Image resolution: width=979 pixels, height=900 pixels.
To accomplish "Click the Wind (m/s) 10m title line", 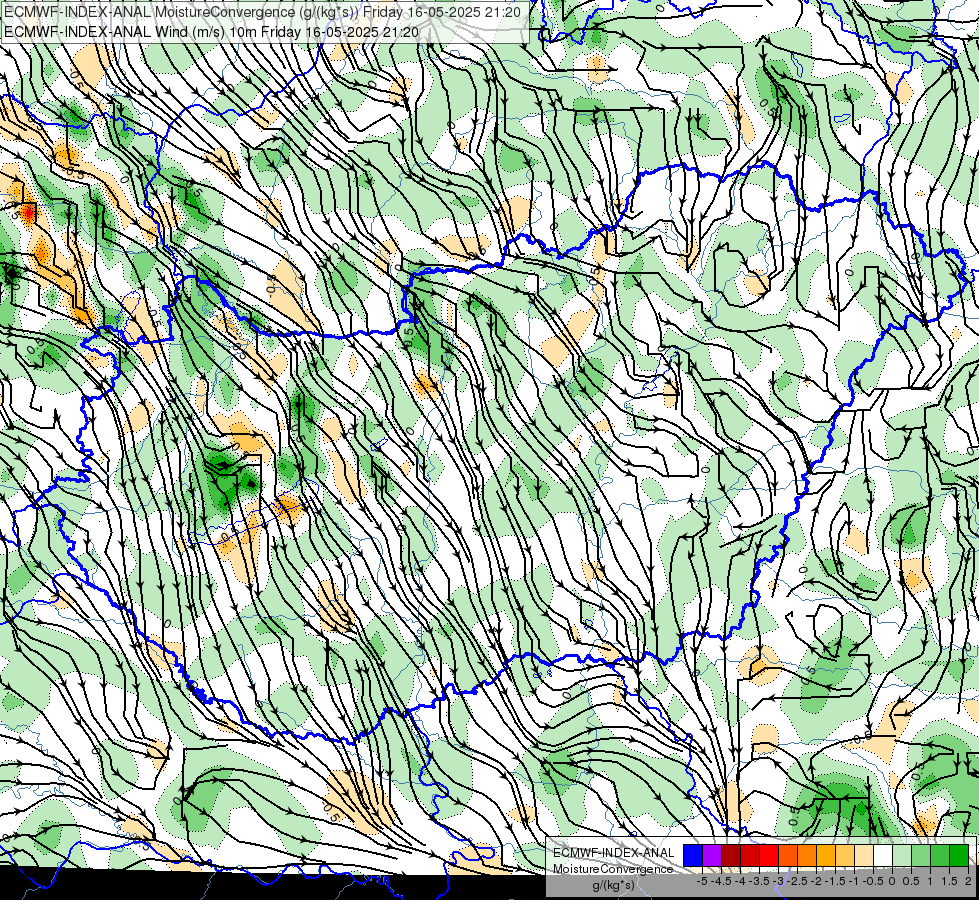I will [211, 32].
